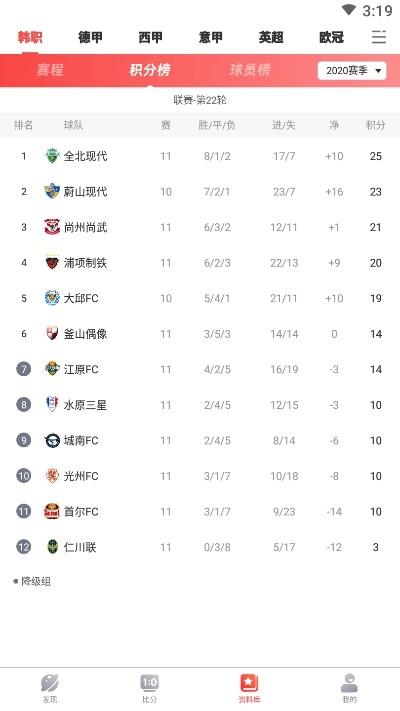Tap the rank 12 relegation badge

24,547
